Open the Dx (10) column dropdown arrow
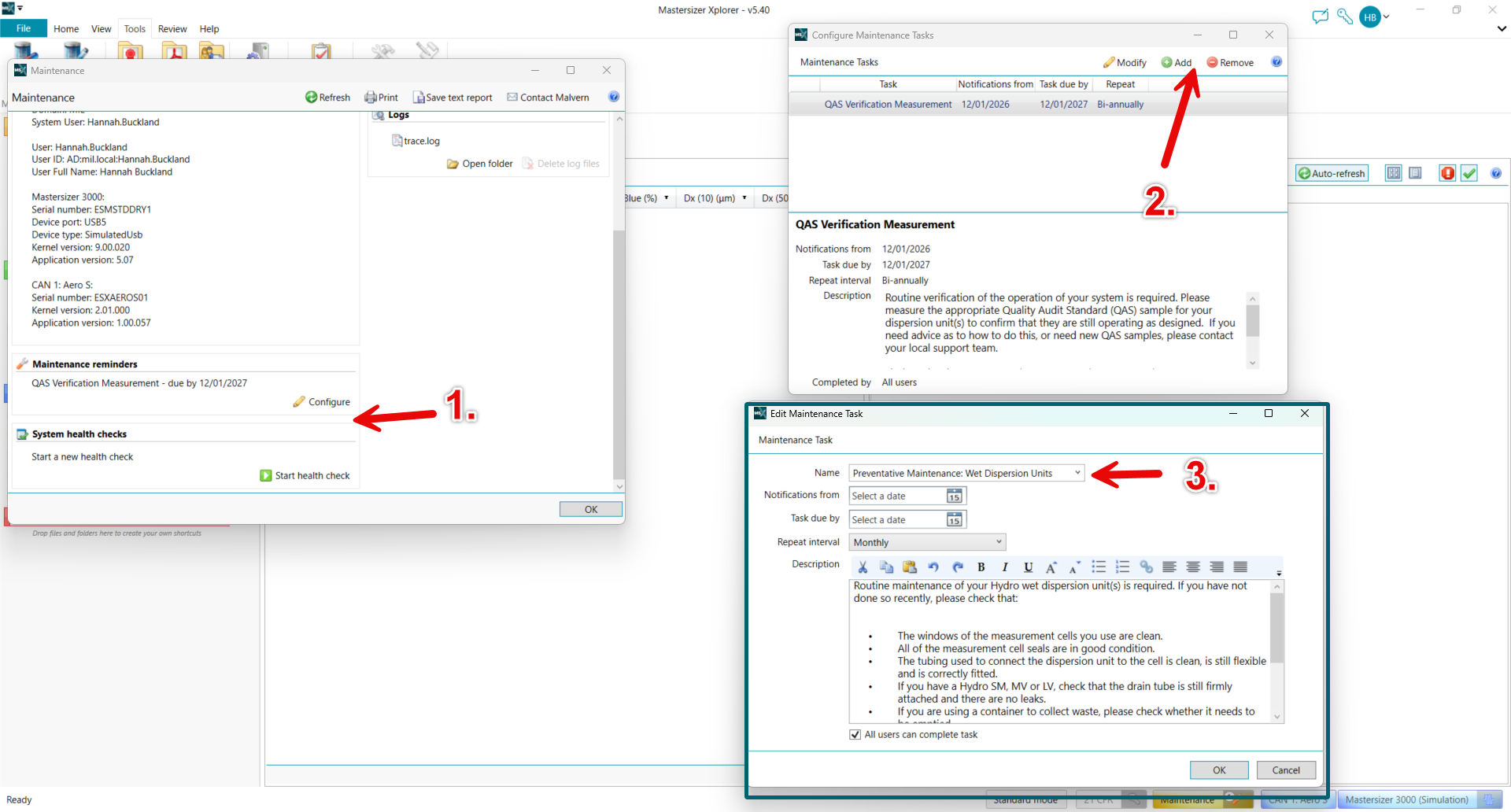The image size is (1511, 812). (x=744, y=198)
